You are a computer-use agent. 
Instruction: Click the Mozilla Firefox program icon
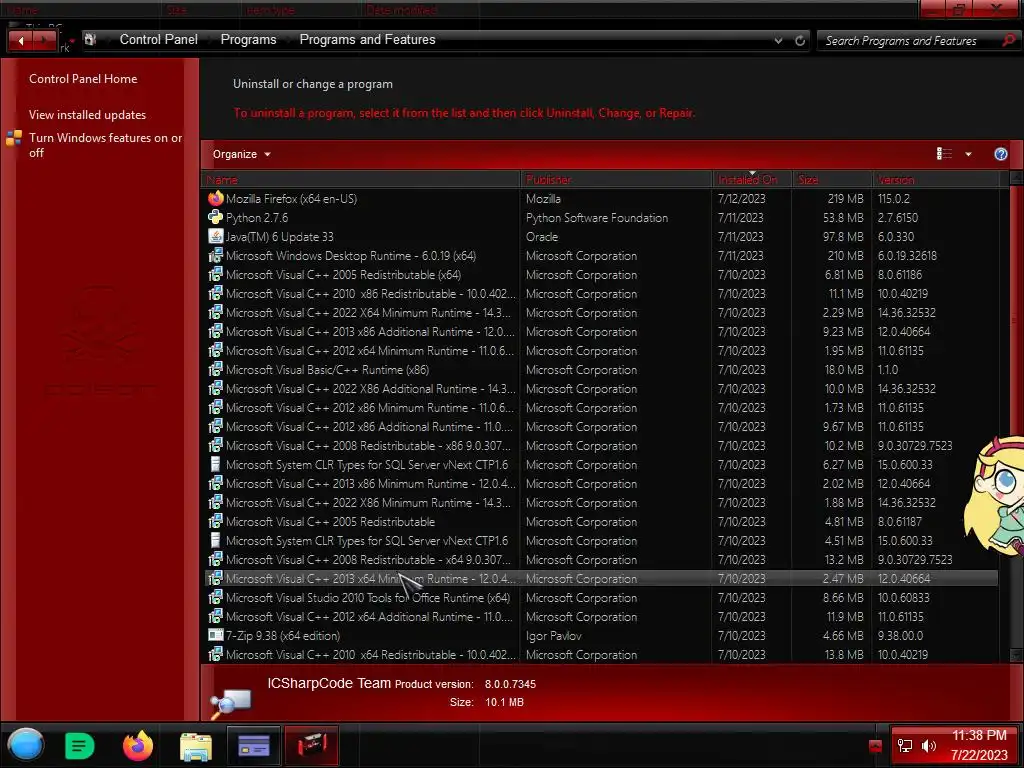coord(216,198)
